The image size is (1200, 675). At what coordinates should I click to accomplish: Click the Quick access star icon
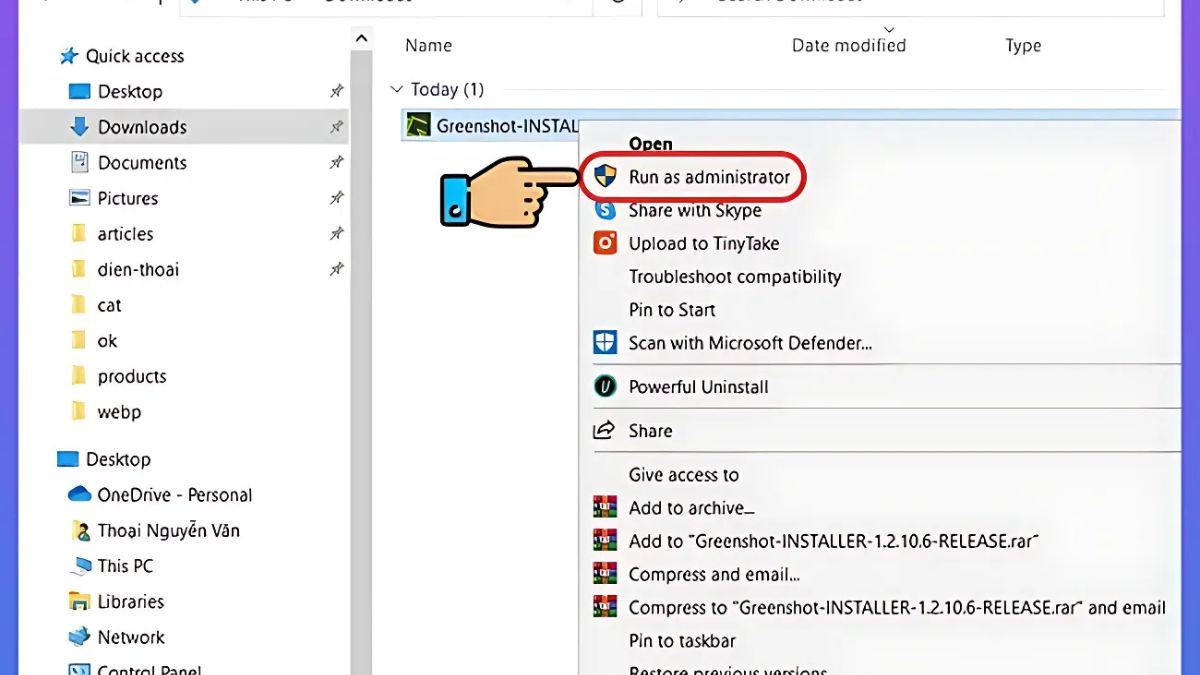pos(68,56)
